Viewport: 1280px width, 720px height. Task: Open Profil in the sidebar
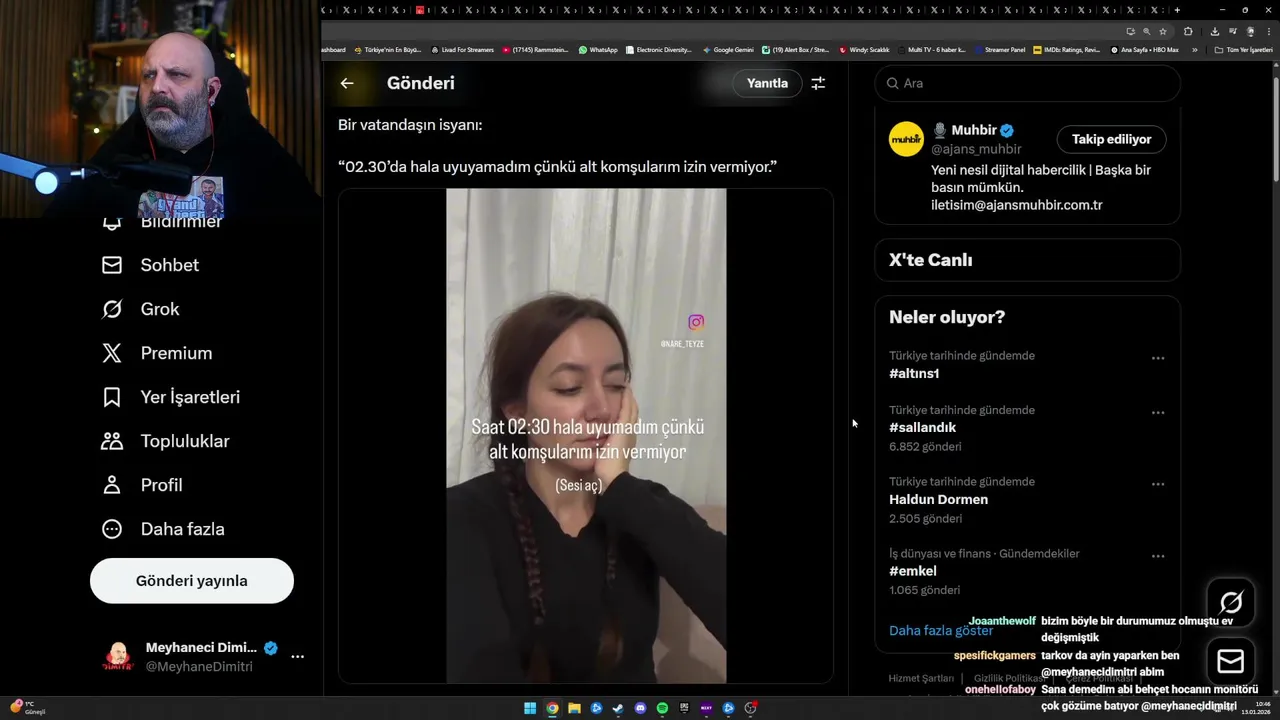[x=141, y=485]
